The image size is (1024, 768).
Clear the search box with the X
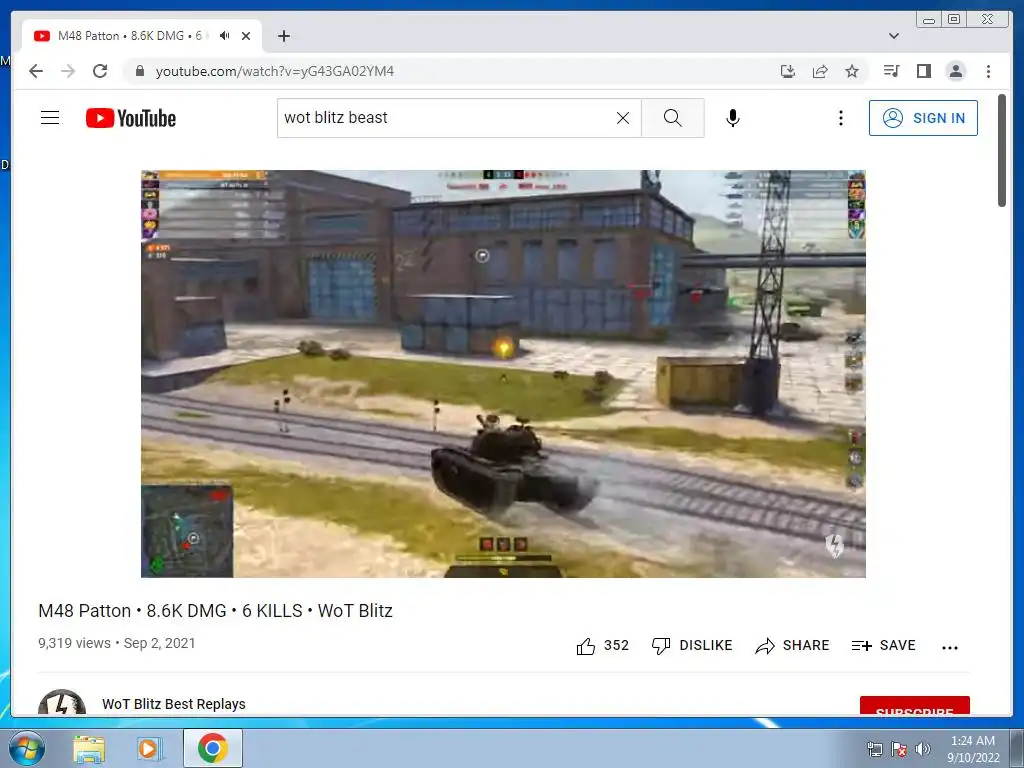click(623, 118)
